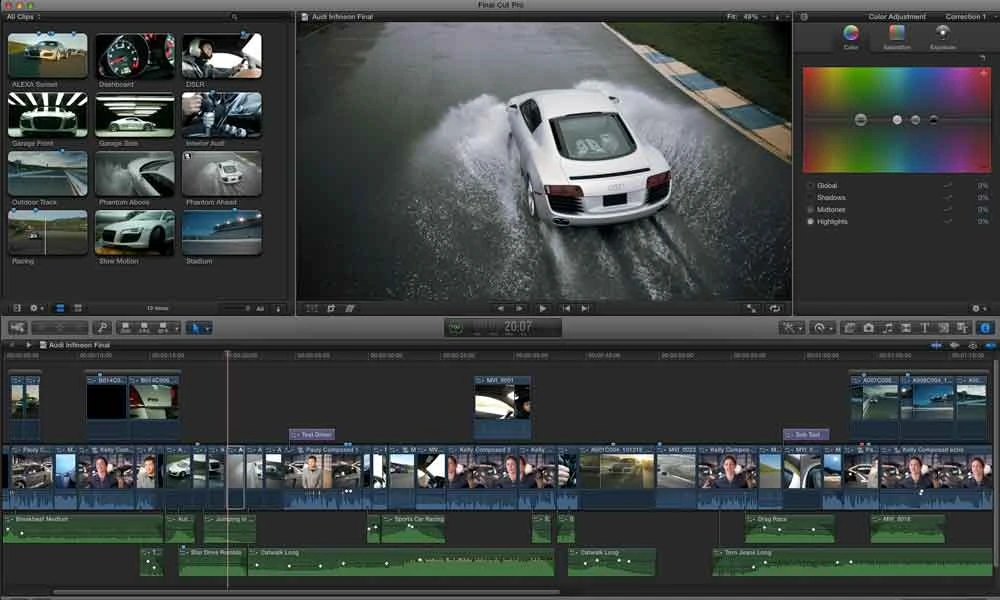Open the Titles browser with the T icon
Image resolution: width=1000 pixels, height=600 pixels.
[923, 328]
